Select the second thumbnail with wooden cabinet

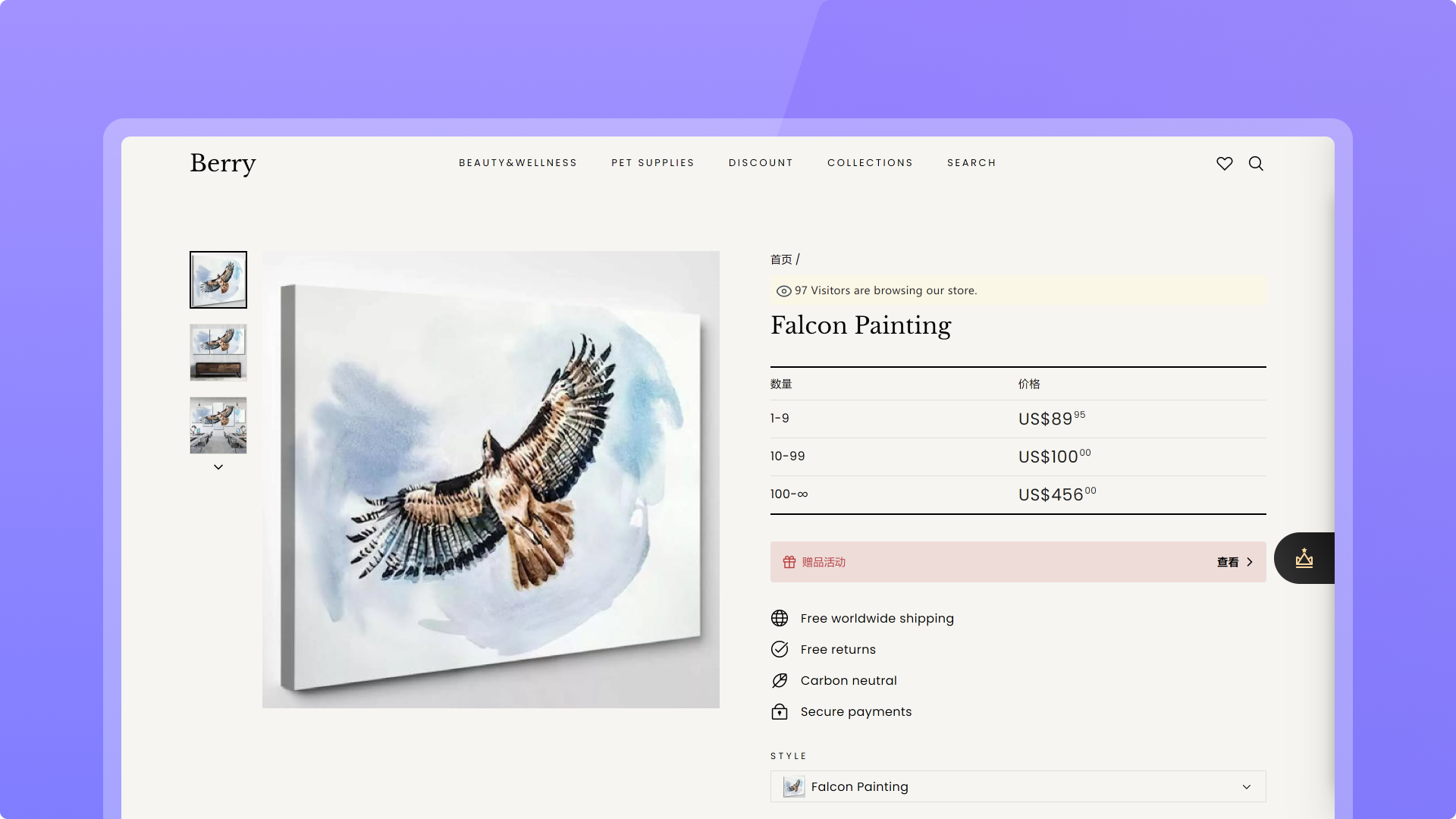(218, 353)
